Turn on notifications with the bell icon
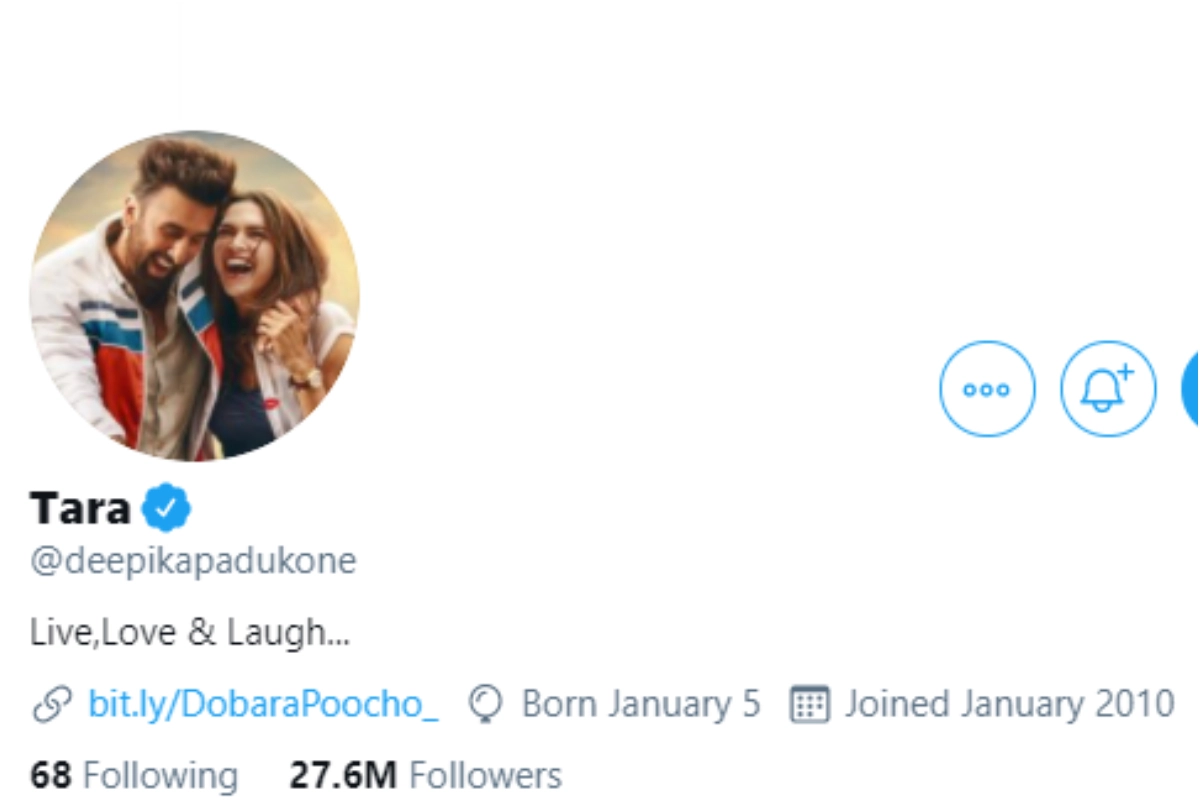This screenshot has width=1200, height=800. (1107, 388)
